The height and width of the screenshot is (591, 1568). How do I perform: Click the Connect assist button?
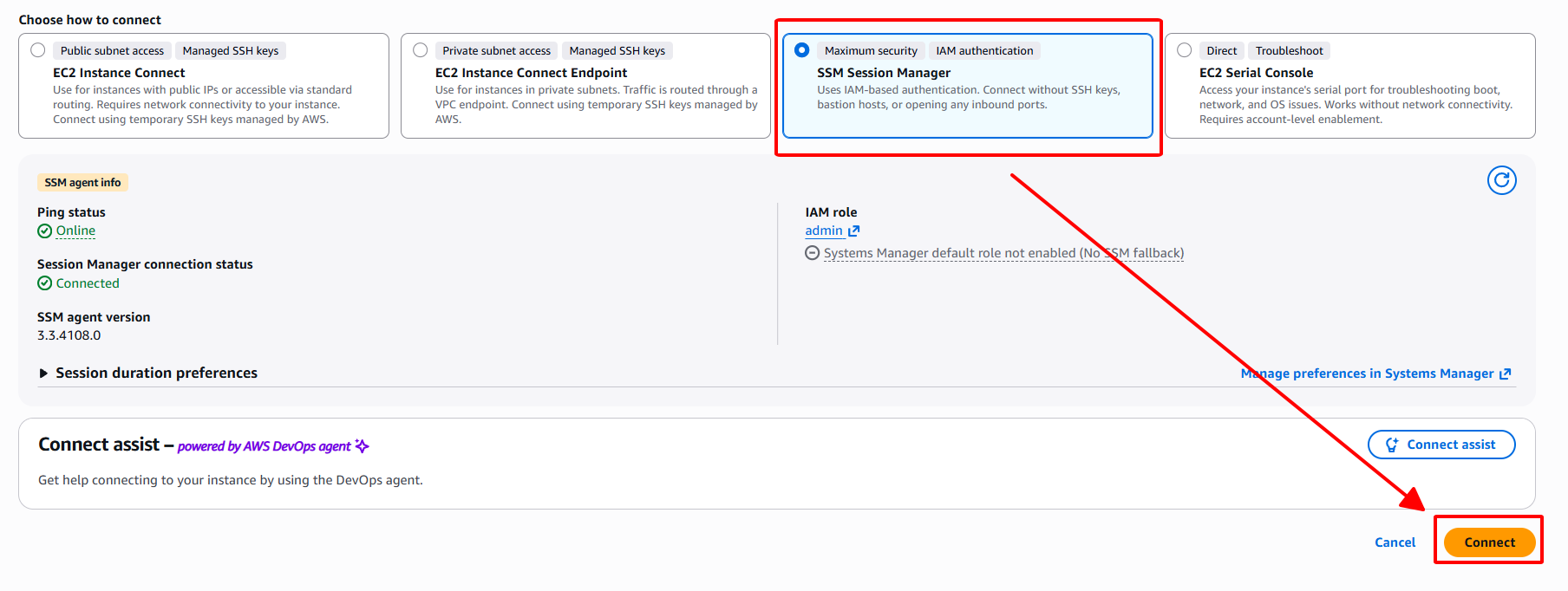pyautogui.click(x=1441, y=445)
